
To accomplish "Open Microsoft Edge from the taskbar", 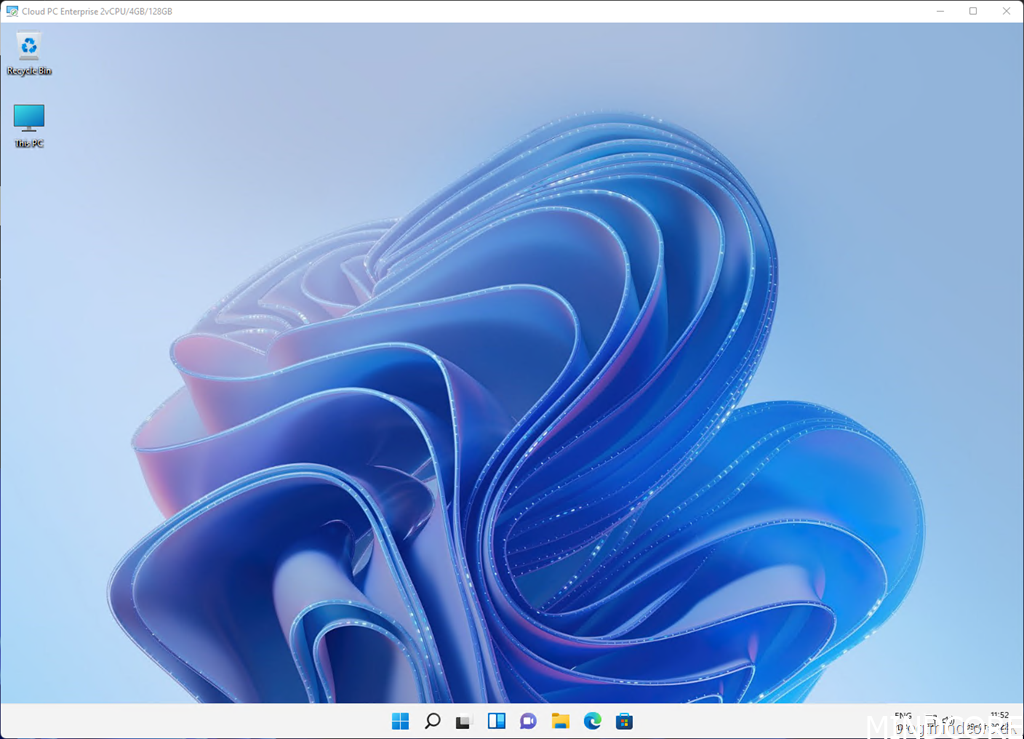I will [x=592, y=721].
